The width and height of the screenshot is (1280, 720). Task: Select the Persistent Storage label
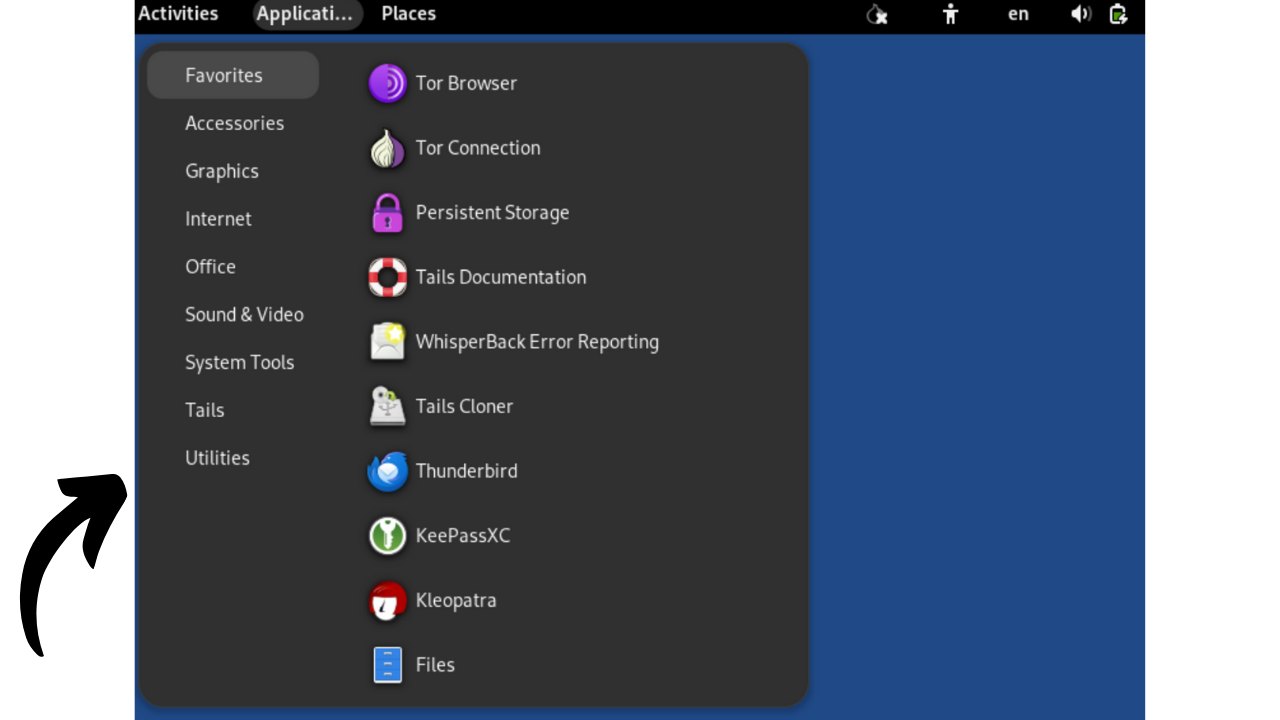(x=492, y=213)
